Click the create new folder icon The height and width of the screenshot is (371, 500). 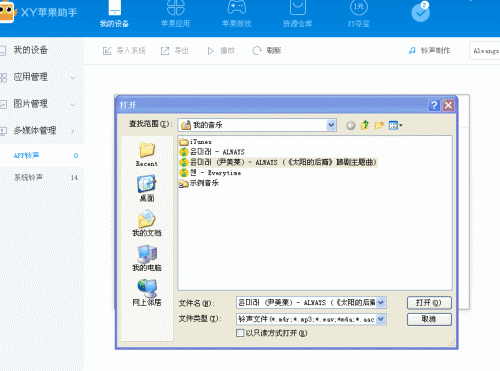379,125
